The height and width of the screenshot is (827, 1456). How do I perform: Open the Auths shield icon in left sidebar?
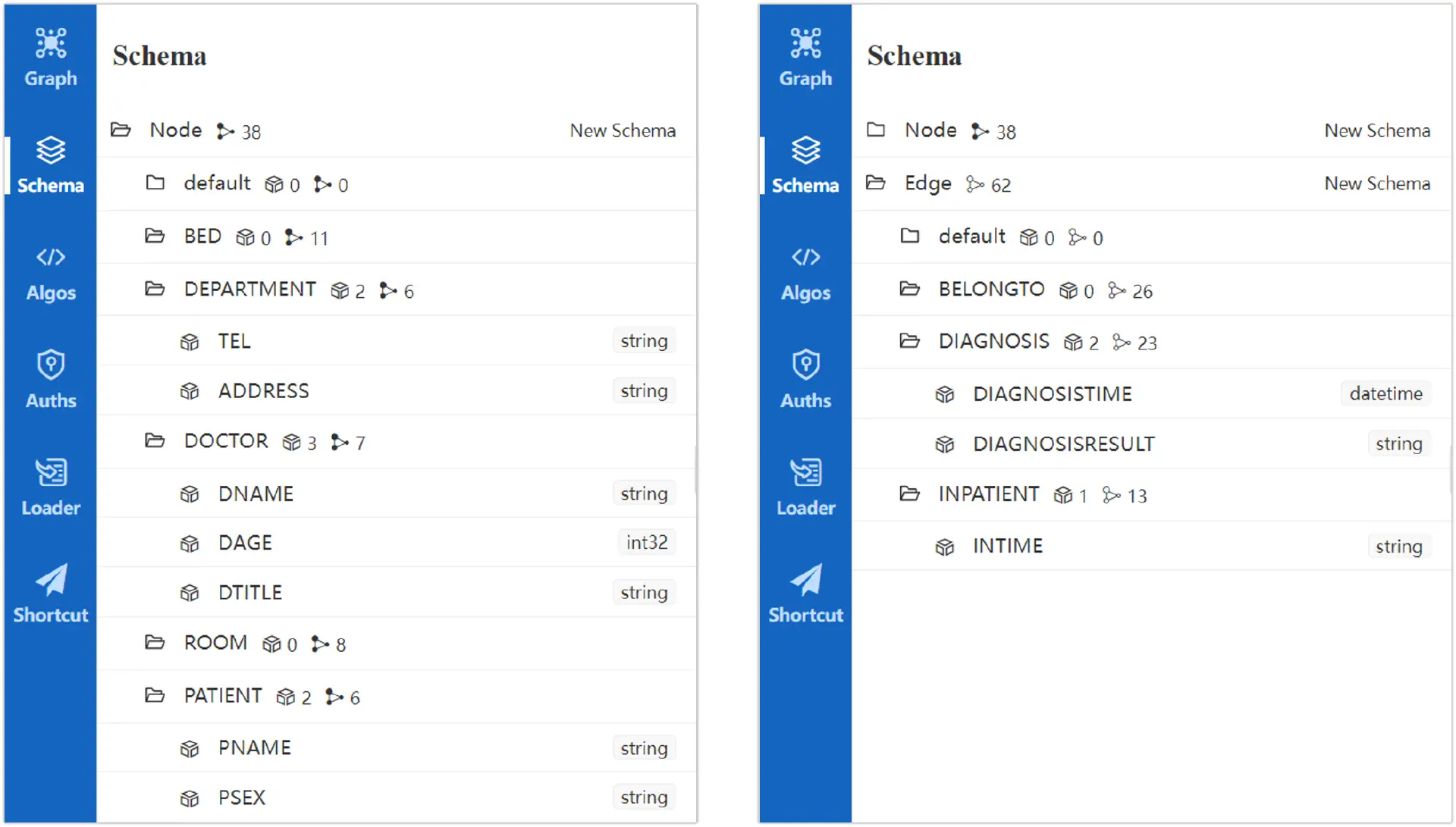point(50,380)
